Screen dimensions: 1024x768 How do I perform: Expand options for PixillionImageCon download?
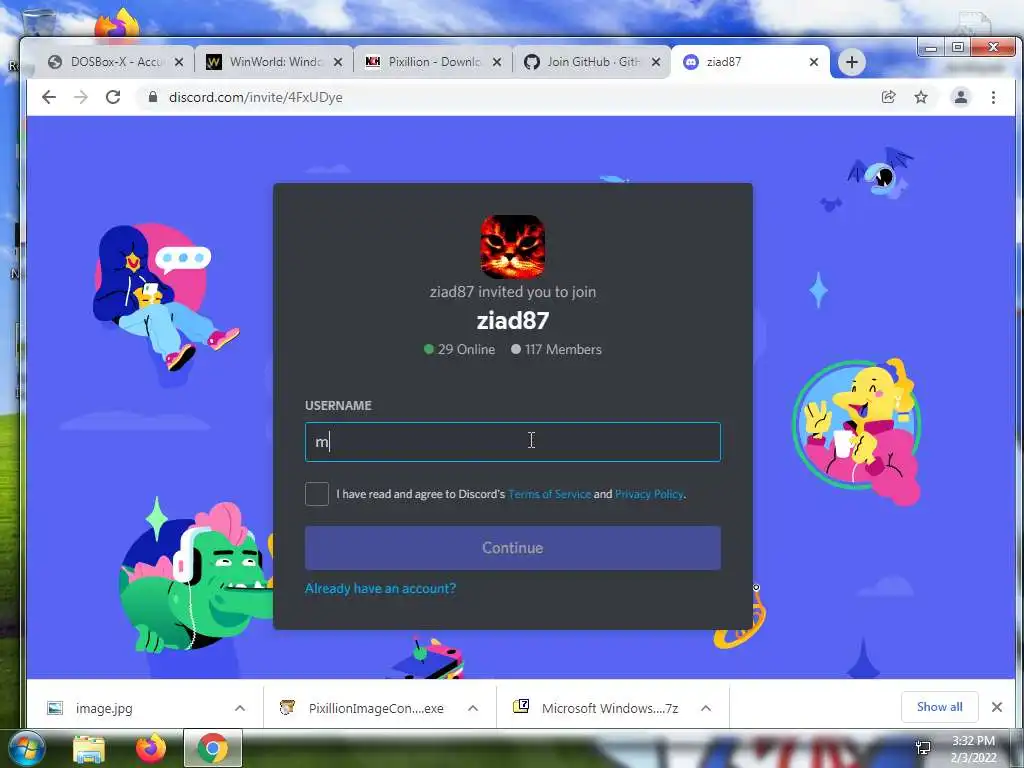click(473, 708)
